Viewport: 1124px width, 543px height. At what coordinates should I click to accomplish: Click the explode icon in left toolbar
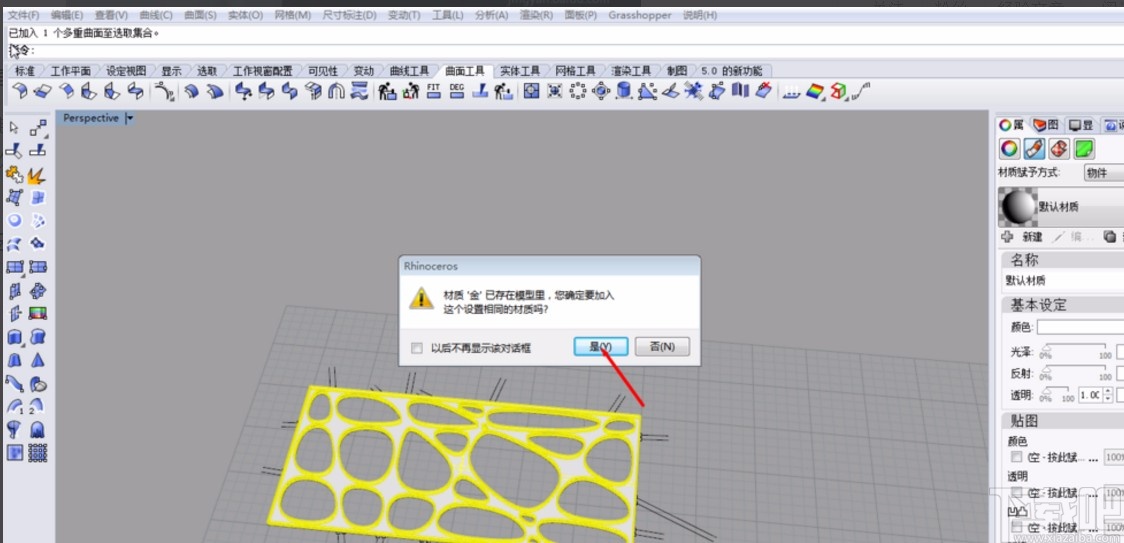tap(38, 174)
